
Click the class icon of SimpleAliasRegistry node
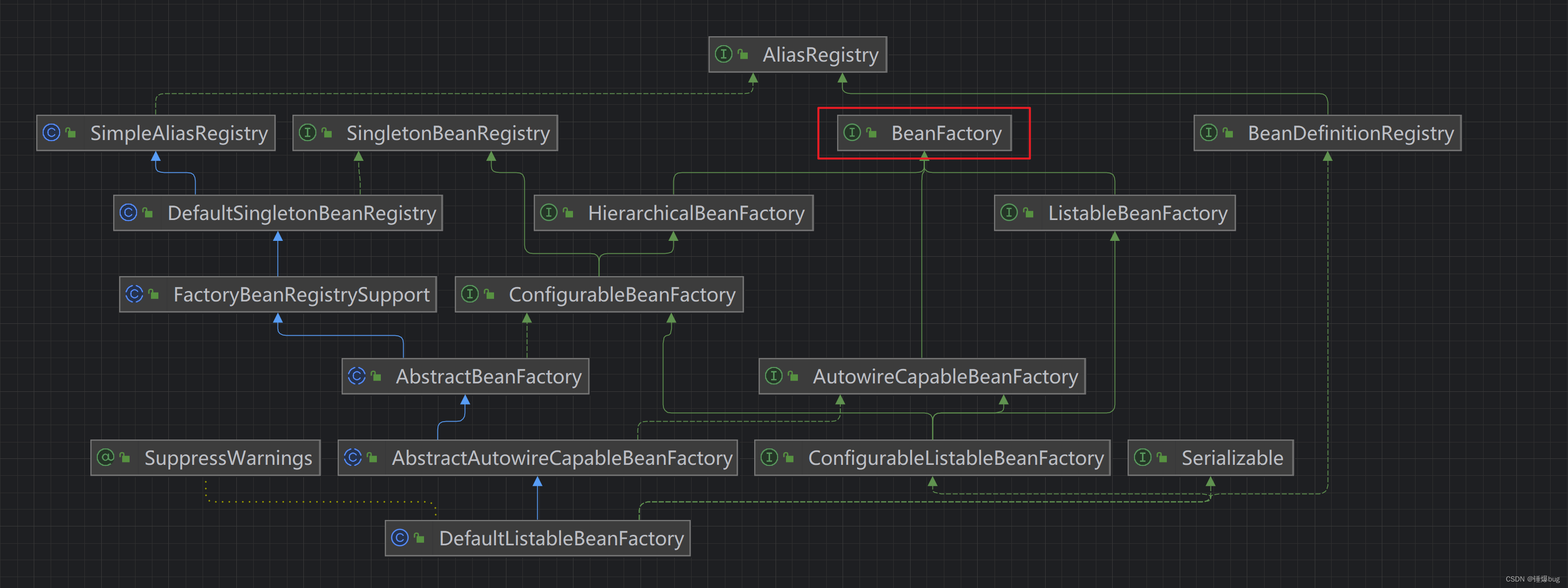click(51, 133)
